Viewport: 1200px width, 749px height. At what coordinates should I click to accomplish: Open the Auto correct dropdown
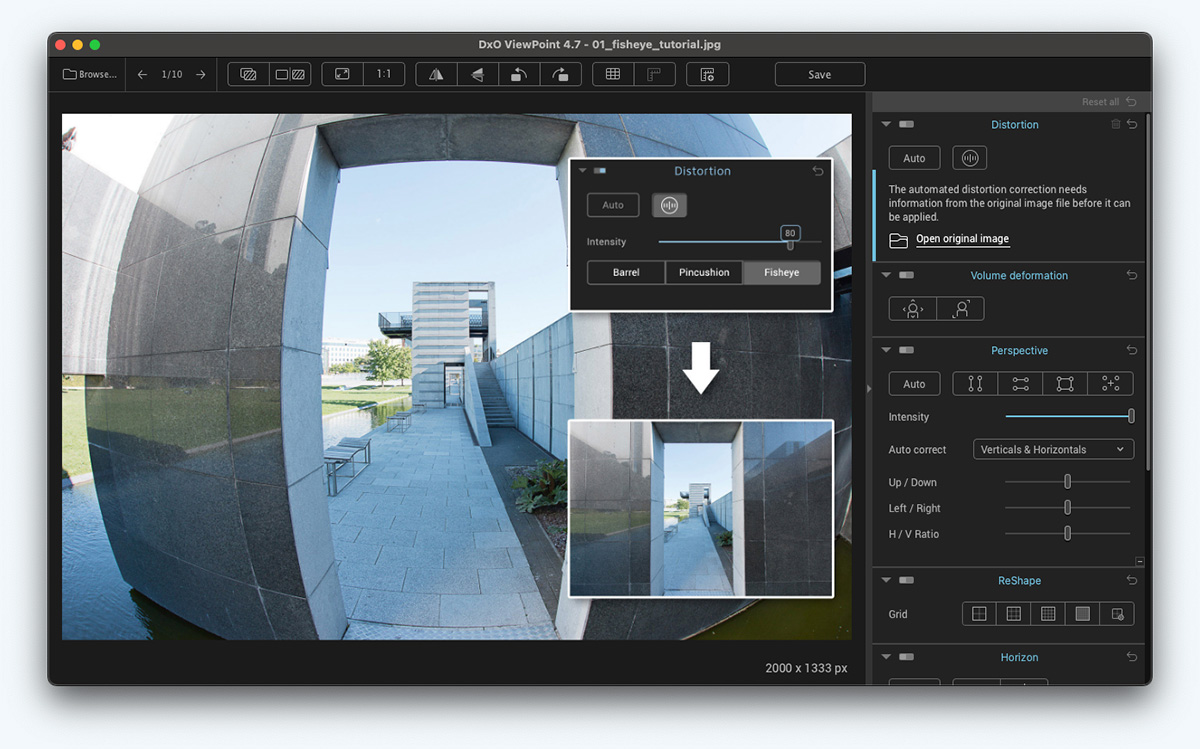[x=1053, y=450]
